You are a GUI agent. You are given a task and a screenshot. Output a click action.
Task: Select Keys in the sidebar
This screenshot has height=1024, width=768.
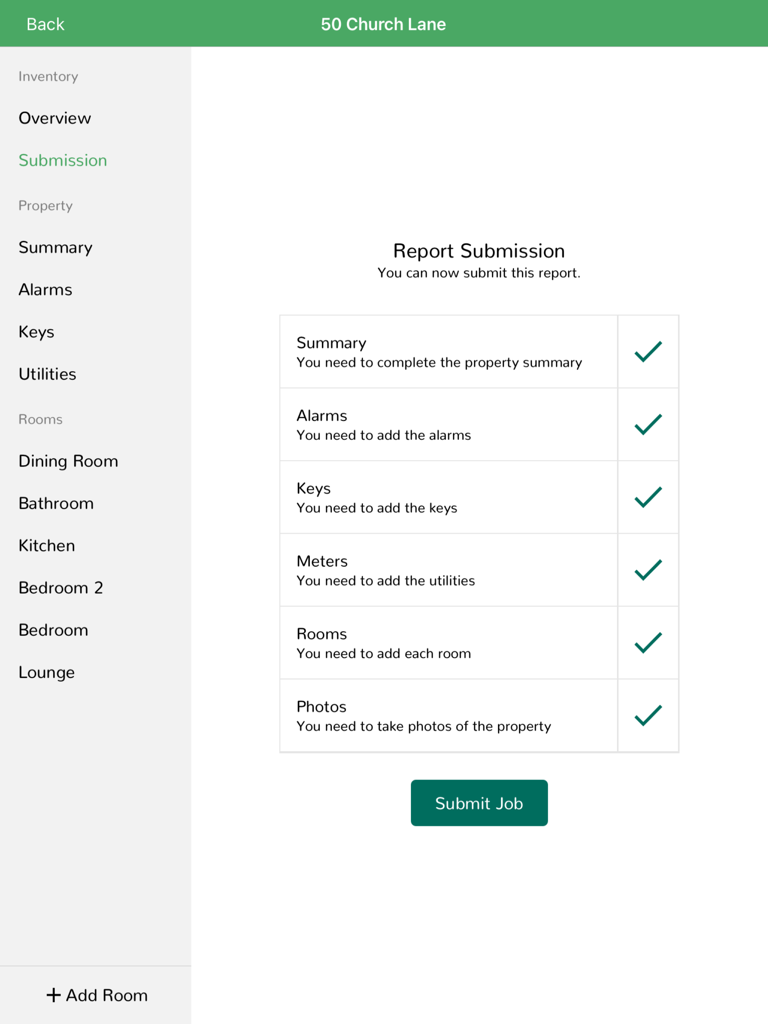click(x=36, y=331)
